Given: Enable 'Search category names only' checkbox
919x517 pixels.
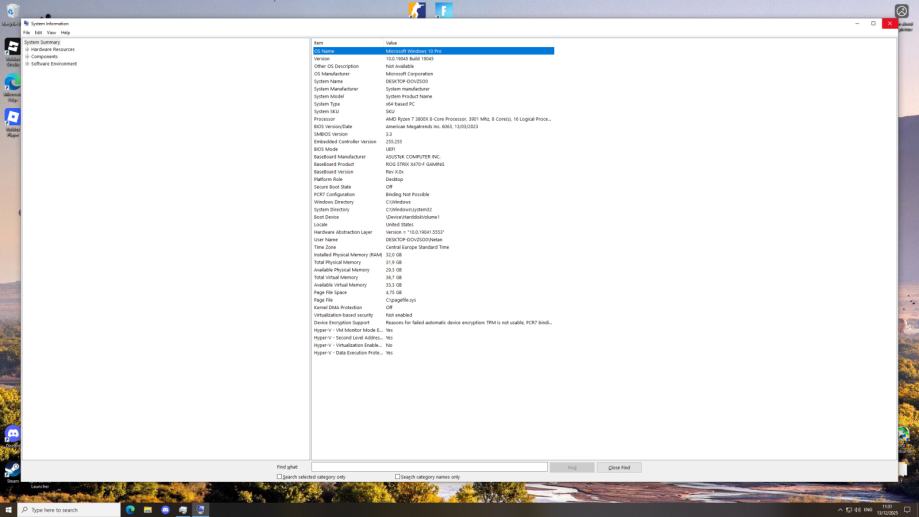Looking at the screenshot, I should pyautogui.click(x=397, y=477).
